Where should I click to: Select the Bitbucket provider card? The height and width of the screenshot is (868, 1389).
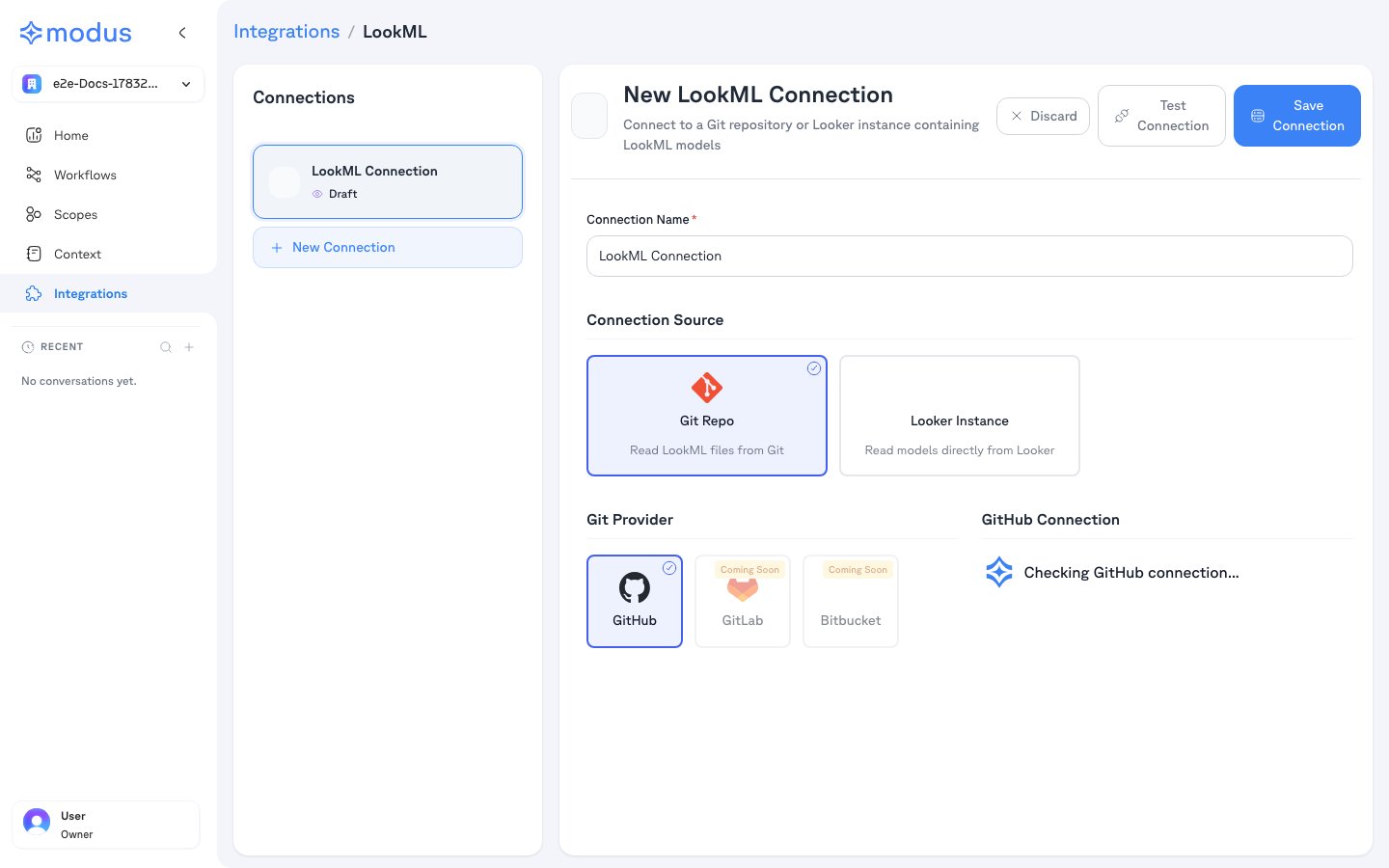851,601
